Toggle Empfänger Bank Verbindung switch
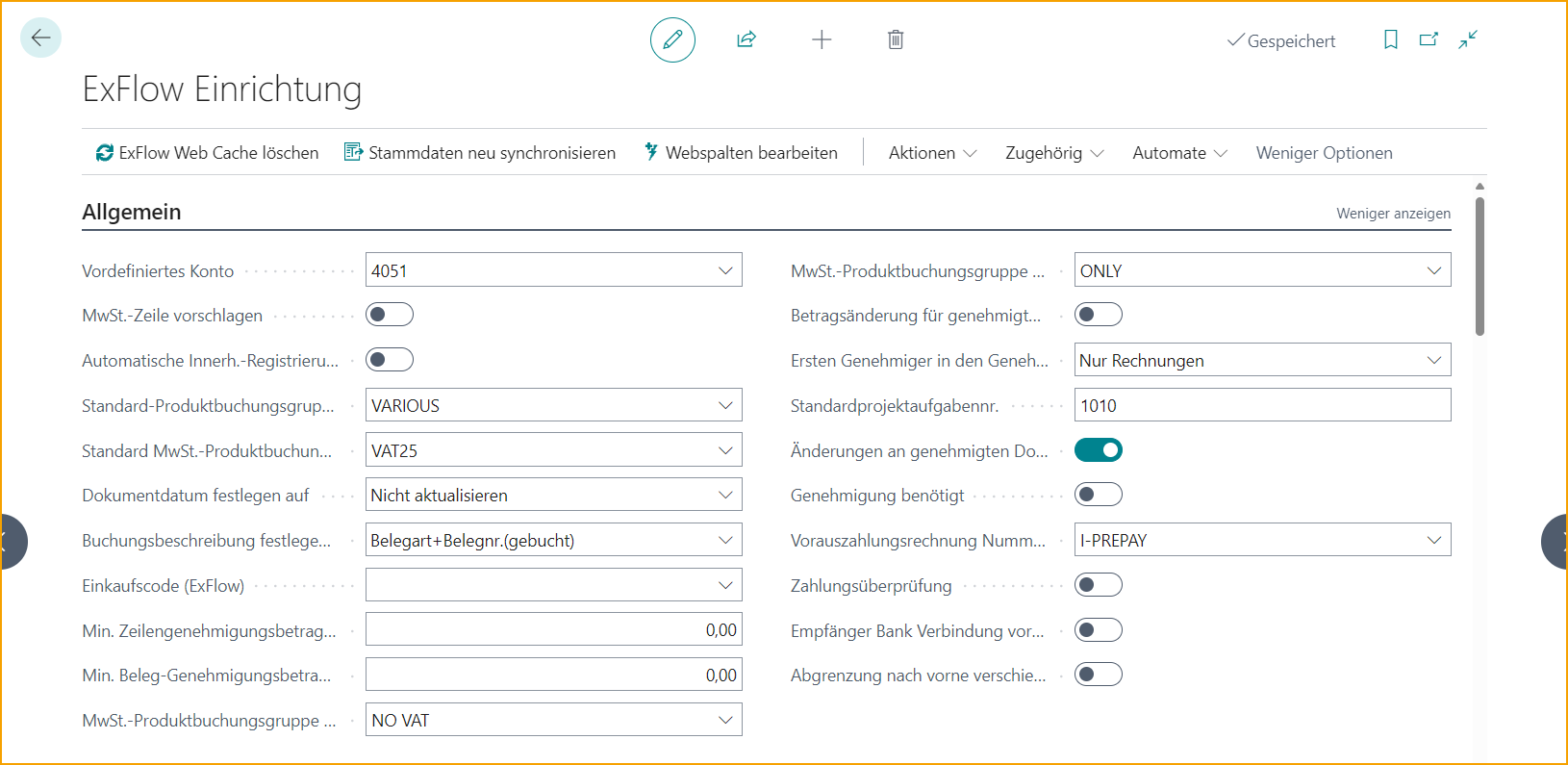This screenshot has height=765, width=1568. point(1099,630)
